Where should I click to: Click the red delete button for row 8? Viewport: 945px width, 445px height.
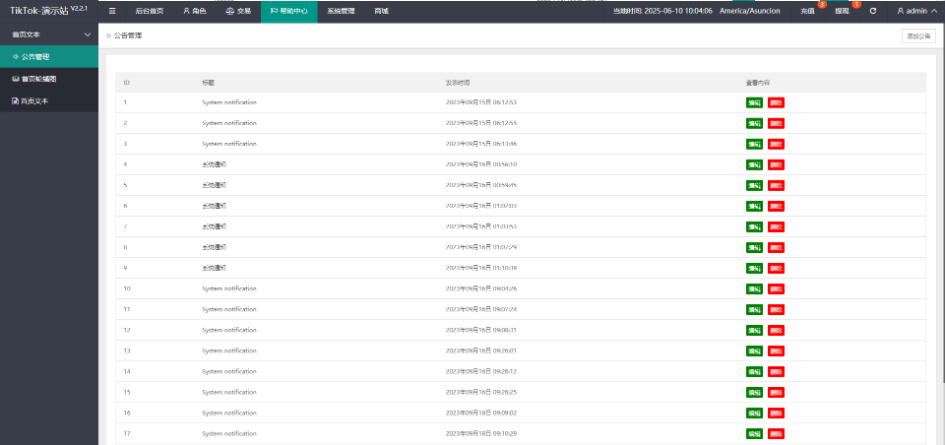(x=776, y=247)
